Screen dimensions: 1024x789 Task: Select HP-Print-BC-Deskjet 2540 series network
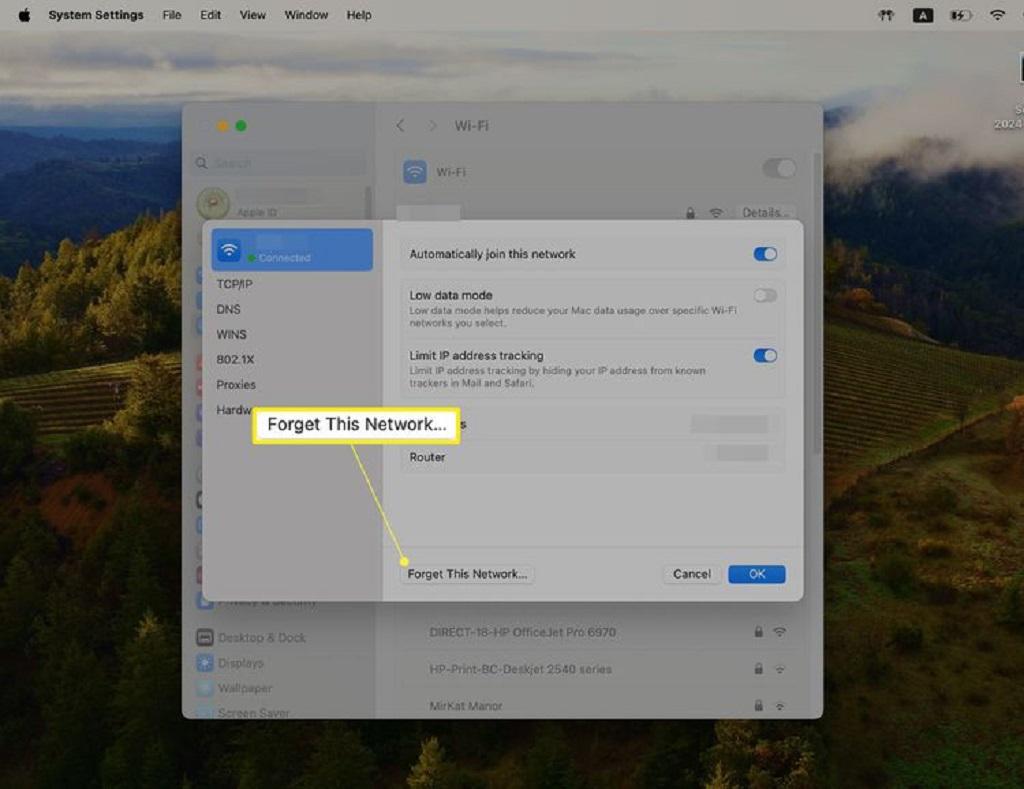pos(520,669)
